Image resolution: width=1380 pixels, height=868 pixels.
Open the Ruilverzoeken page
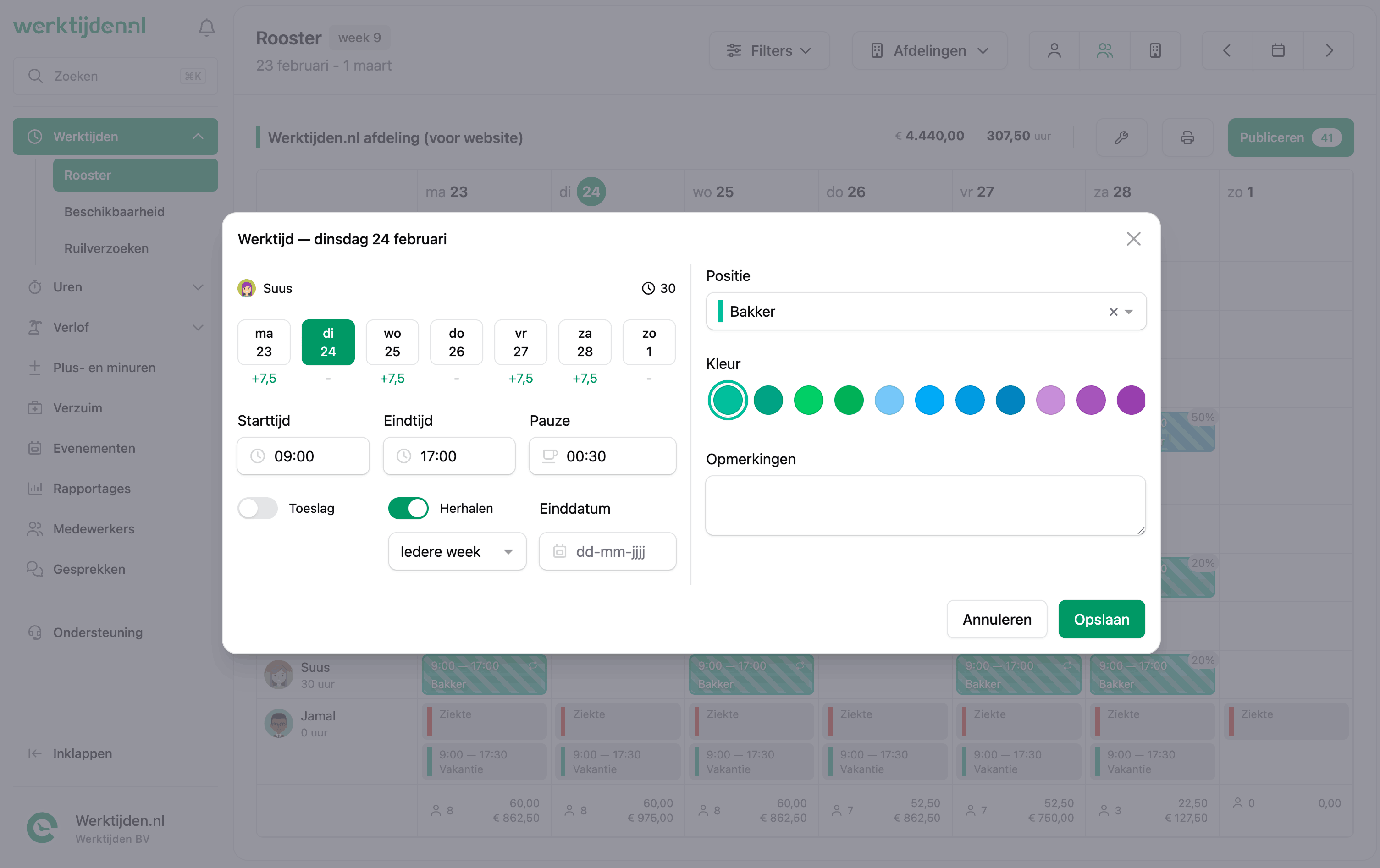point(106,248)
